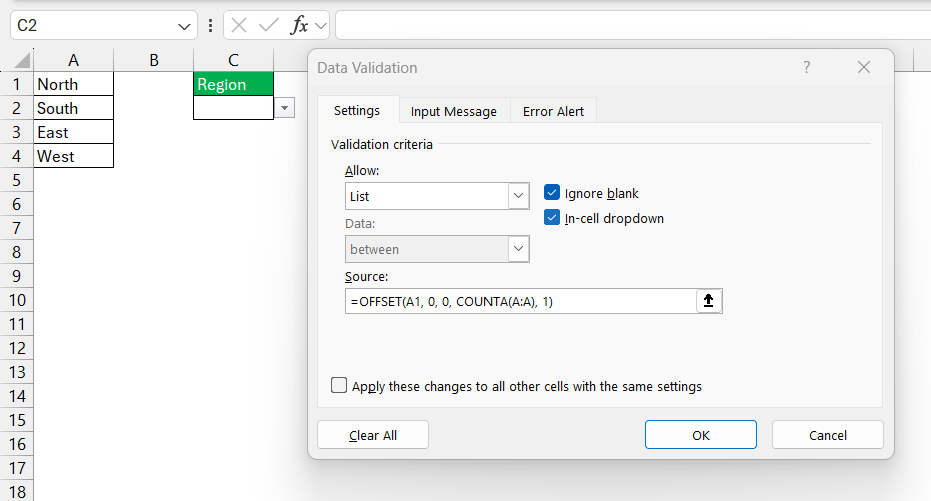Select cell A2 containing South
Viewport: 931px width, 501px height.
(x=74, y=108)
